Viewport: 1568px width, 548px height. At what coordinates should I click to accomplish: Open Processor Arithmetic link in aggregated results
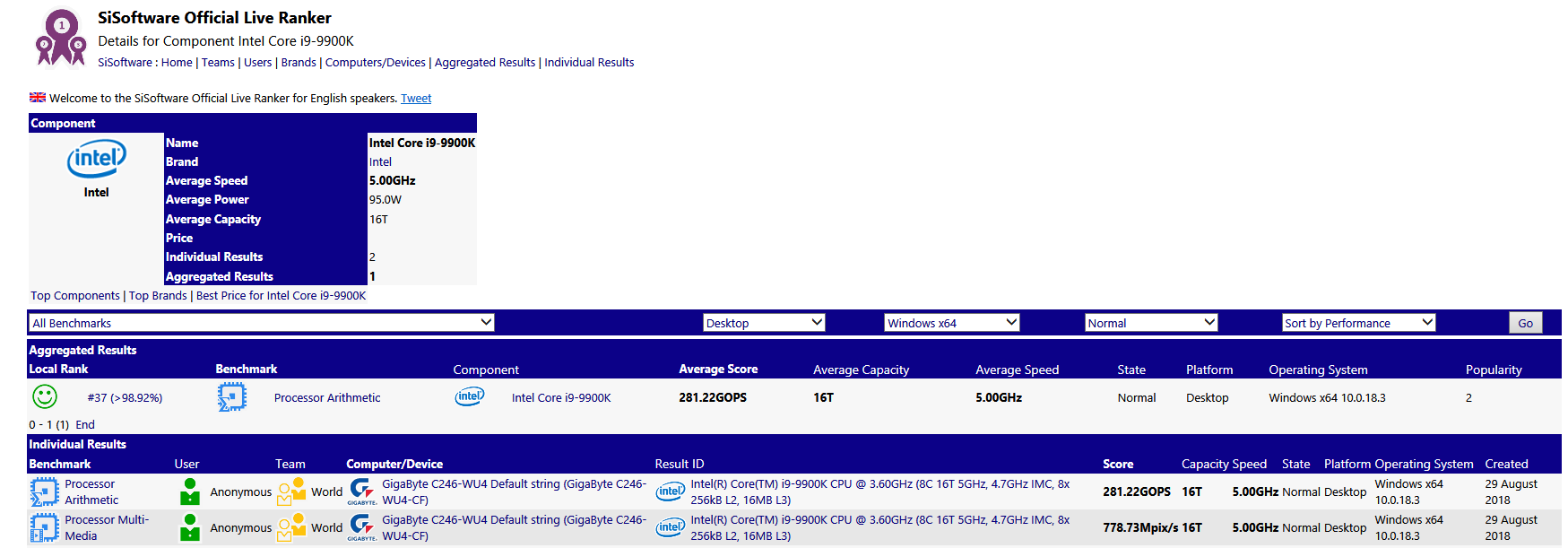327,398
